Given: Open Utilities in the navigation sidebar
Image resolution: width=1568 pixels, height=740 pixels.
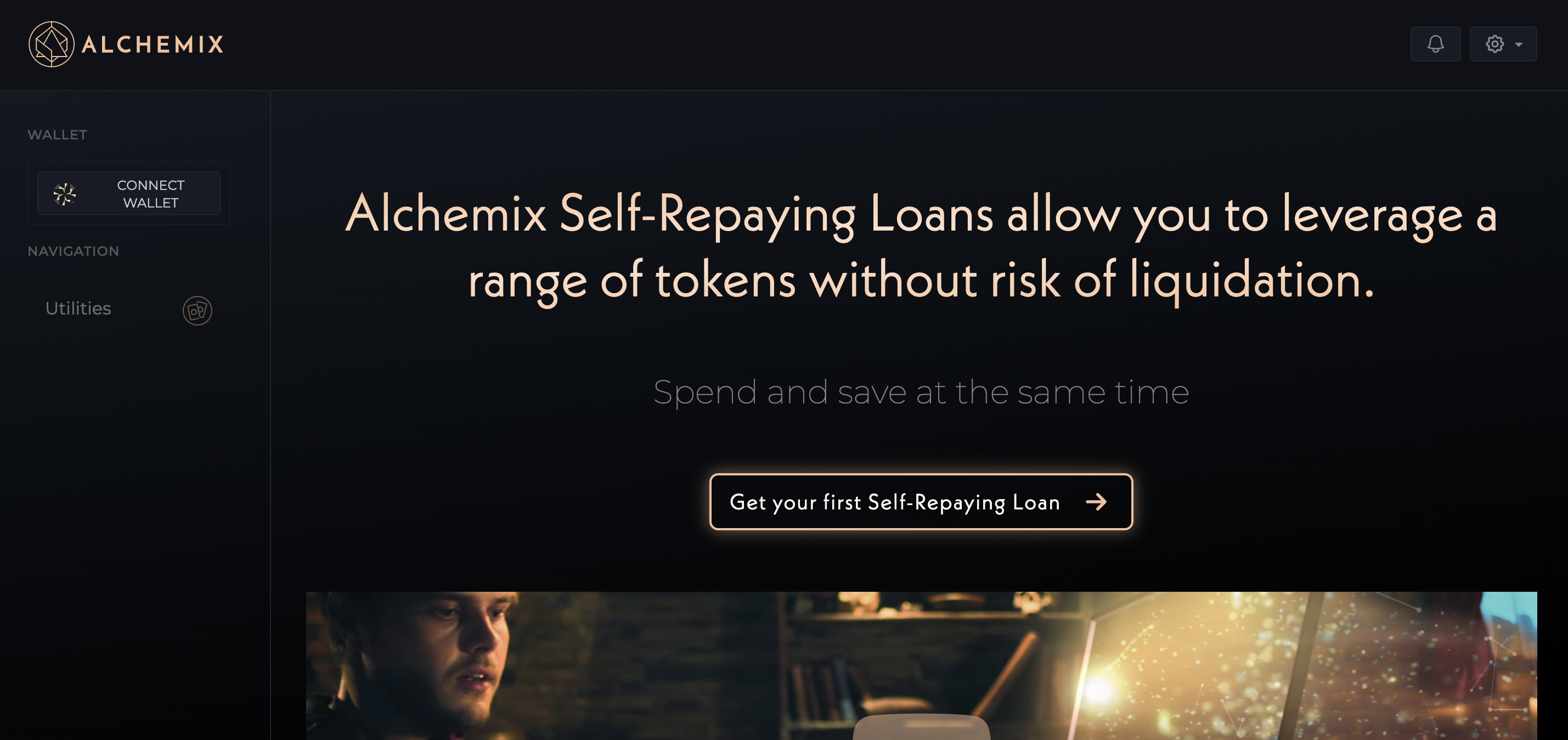Looking at the screenshot, I should point(78,309).
